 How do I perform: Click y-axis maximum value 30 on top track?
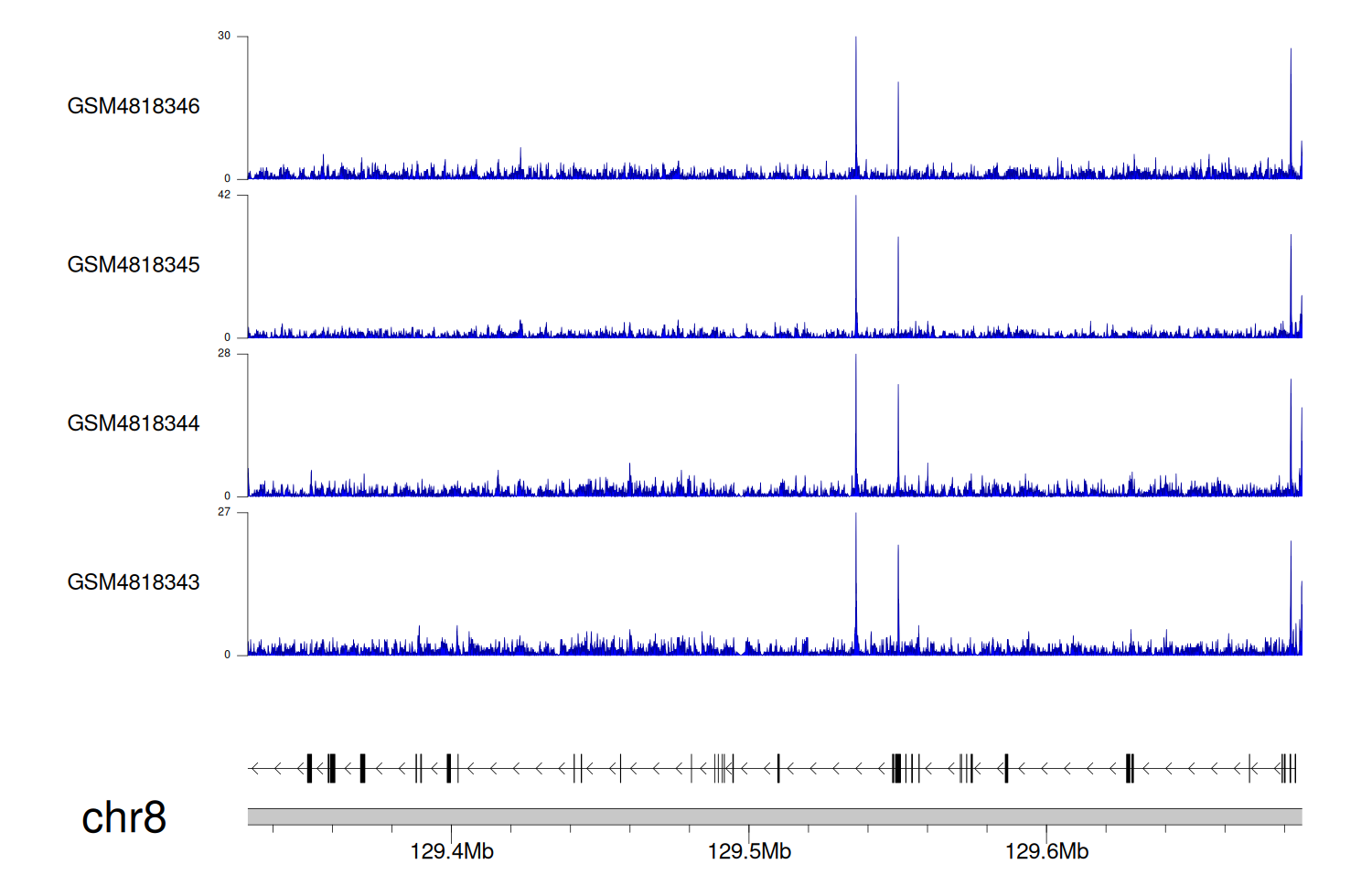tap(224, 36)
